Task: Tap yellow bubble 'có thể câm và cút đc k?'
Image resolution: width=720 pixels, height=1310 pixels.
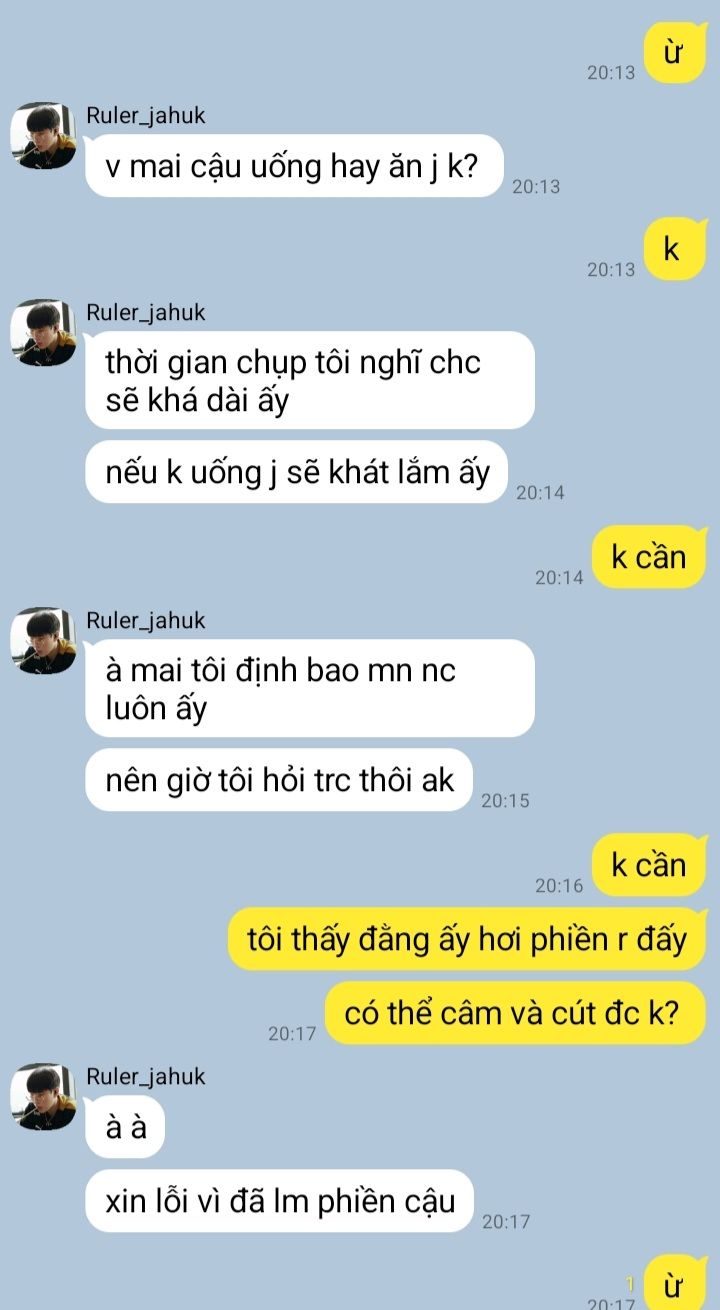Action: pos(517,1014)
